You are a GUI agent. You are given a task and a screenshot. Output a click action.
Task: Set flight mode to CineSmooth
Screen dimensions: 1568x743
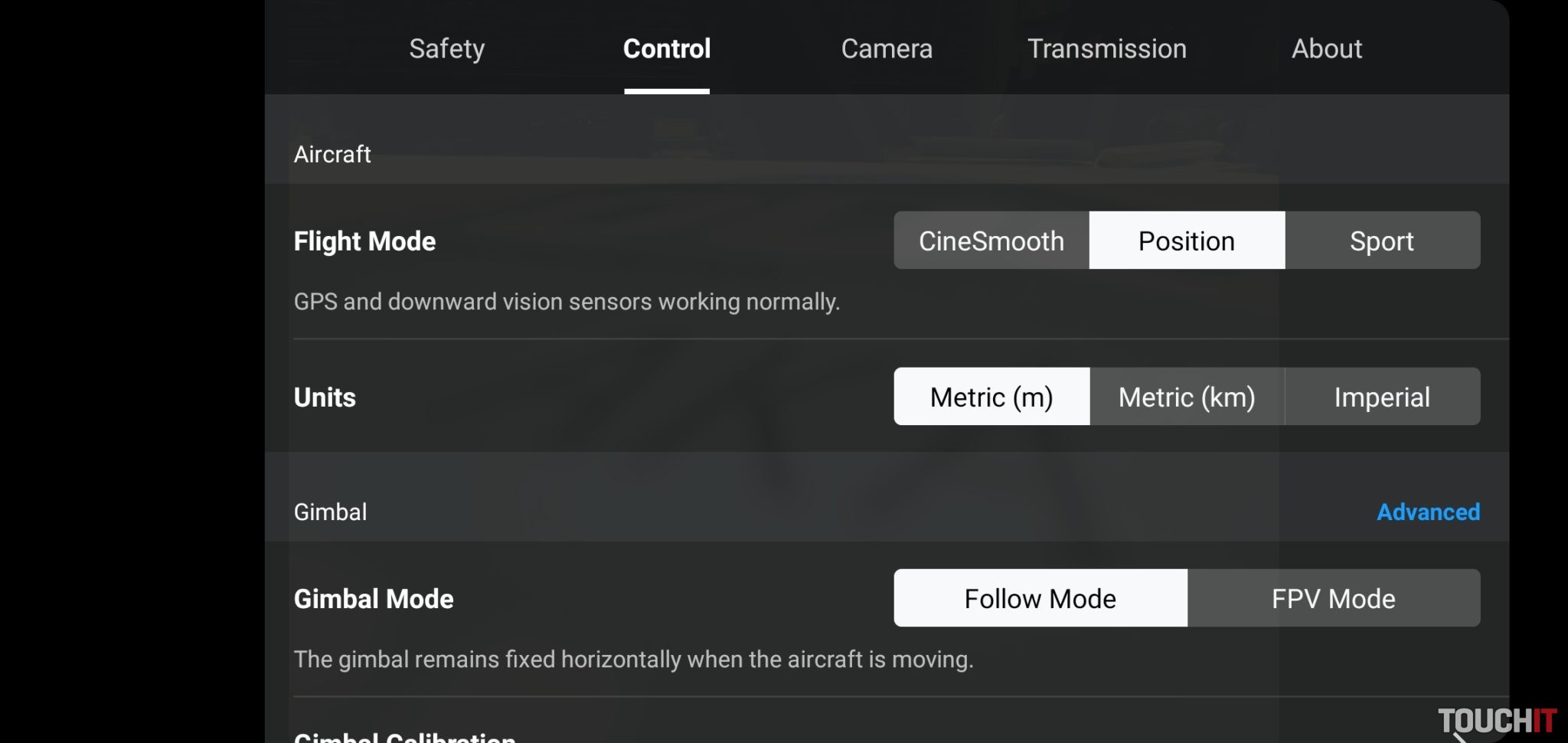[x=991, y=241]
